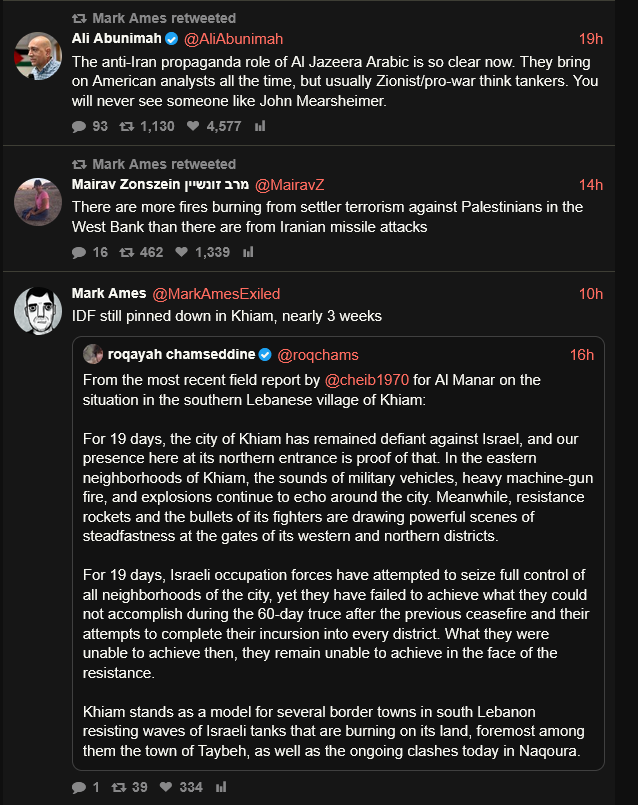View analytics for Mairav Zonszein's tweet
Screen dimensions: 638x805
click(249, 252)
